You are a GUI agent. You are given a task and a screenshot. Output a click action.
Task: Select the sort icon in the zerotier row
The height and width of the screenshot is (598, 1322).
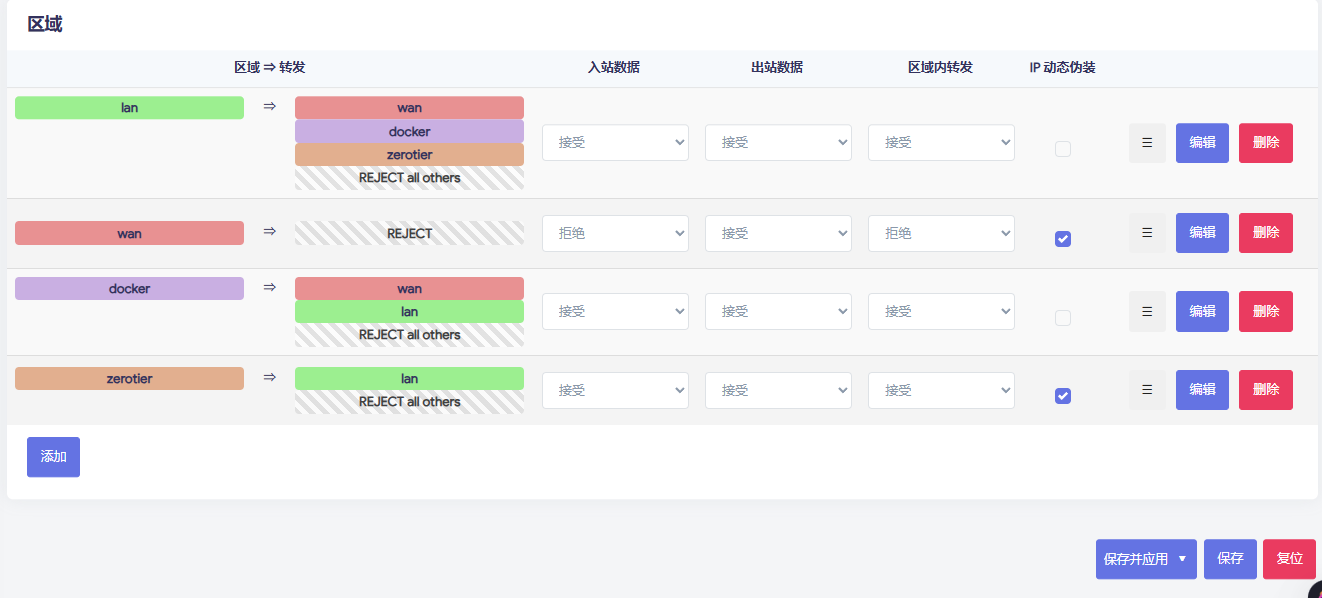(x=1147, y=389)
